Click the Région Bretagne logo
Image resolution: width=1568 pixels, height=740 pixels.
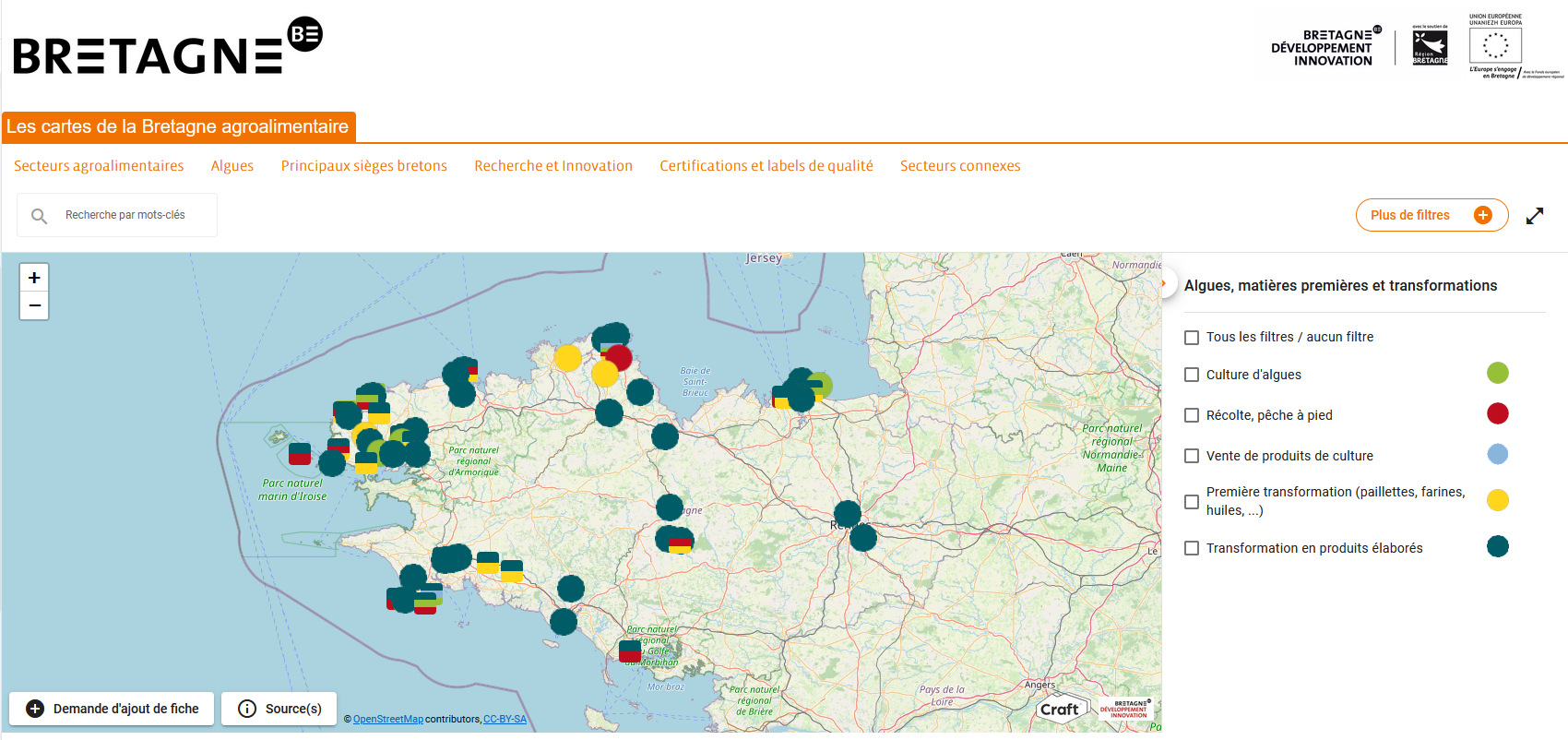[x=1430, y=46]
